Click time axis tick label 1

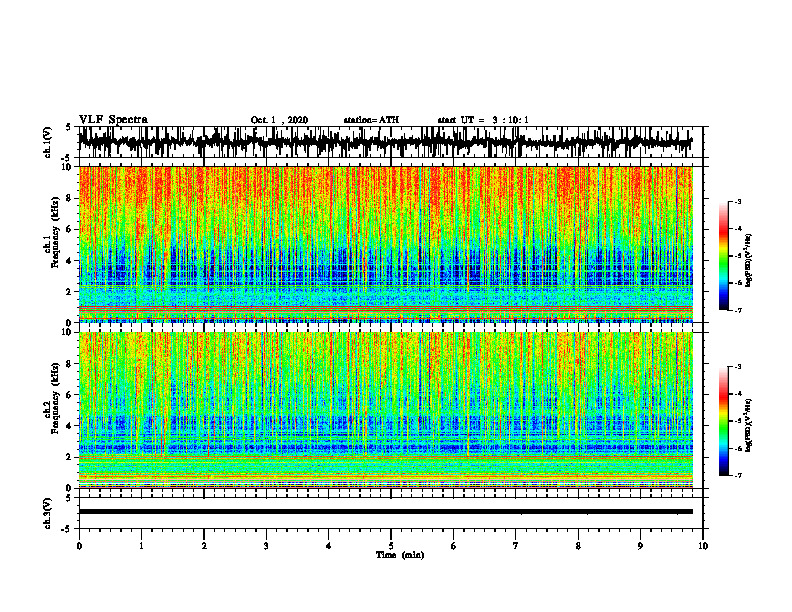141,546
